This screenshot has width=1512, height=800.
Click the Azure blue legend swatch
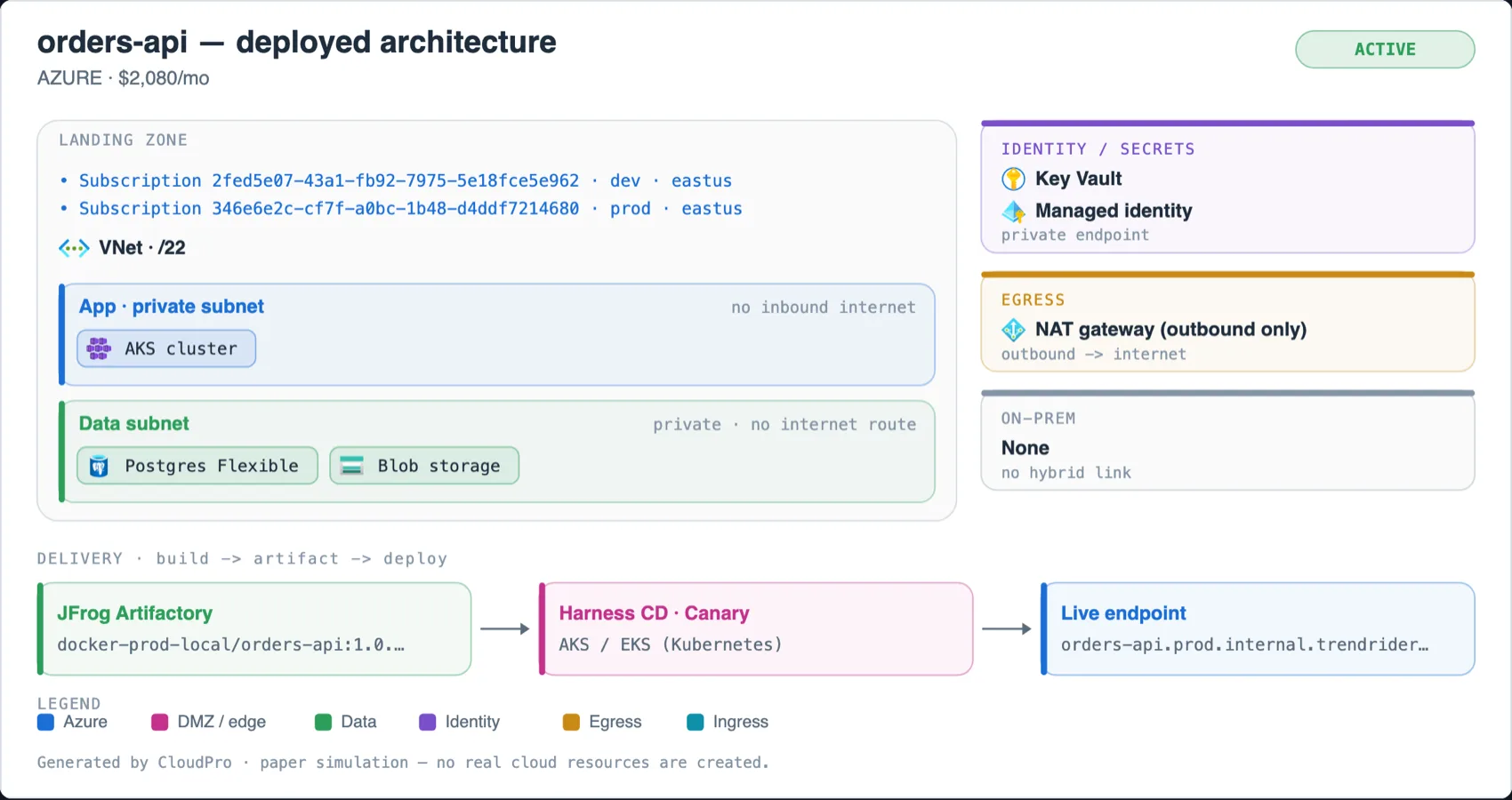46,722
